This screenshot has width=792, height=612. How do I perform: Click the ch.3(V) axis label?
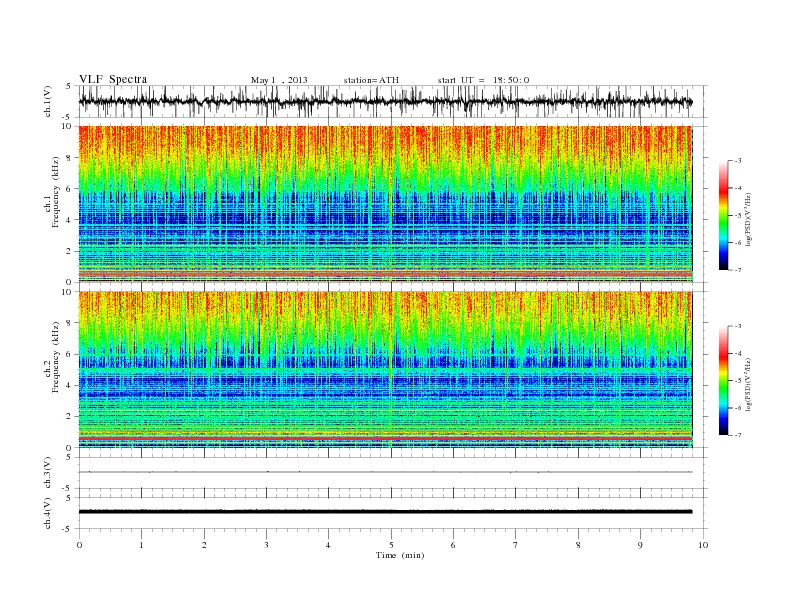pyautogui.click(x=47, y=473)
